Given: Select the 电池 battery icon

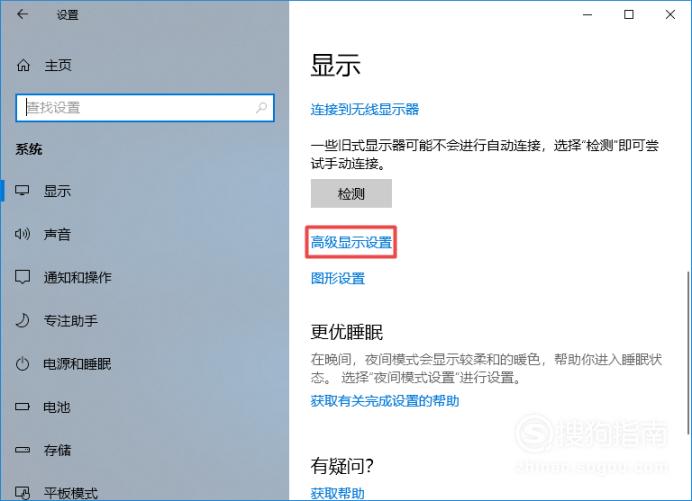Looking at the screenshot, I should click(x=22, y=407).
